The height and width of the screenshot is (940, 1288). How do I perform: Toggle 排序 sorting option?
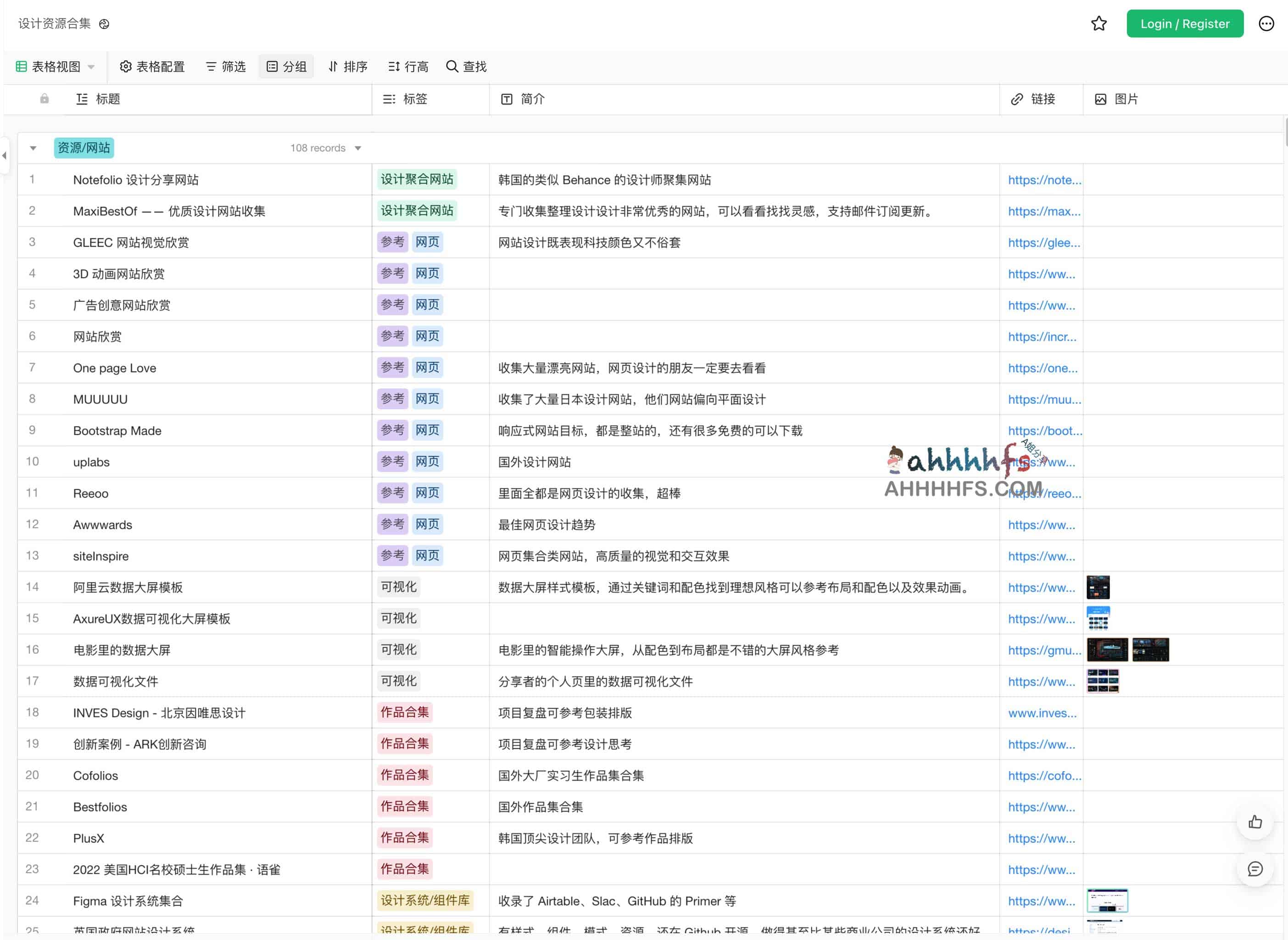[348, 67]
